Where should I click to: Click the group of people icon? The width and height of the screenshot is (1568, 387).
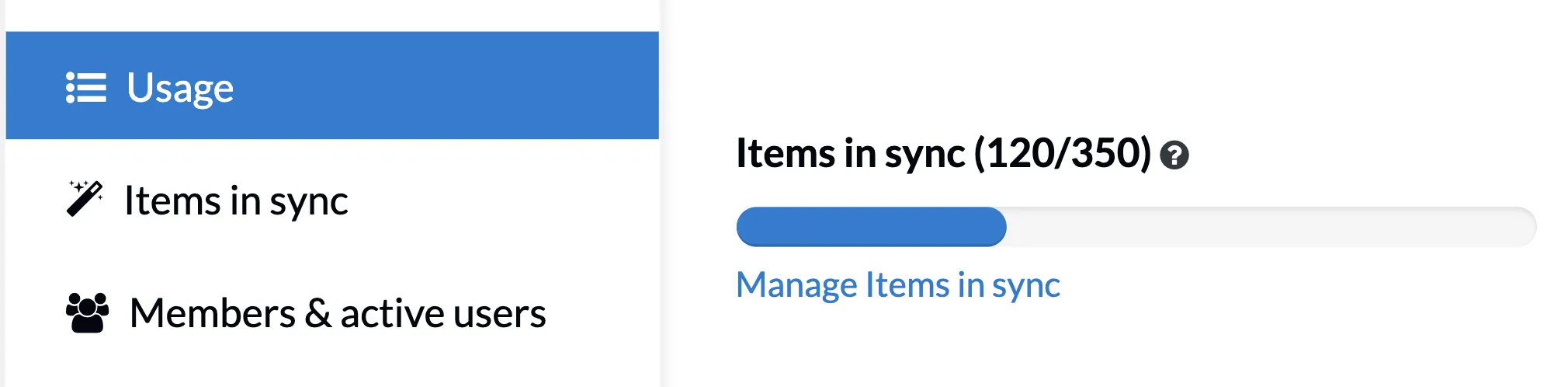[x=87, y=312]
